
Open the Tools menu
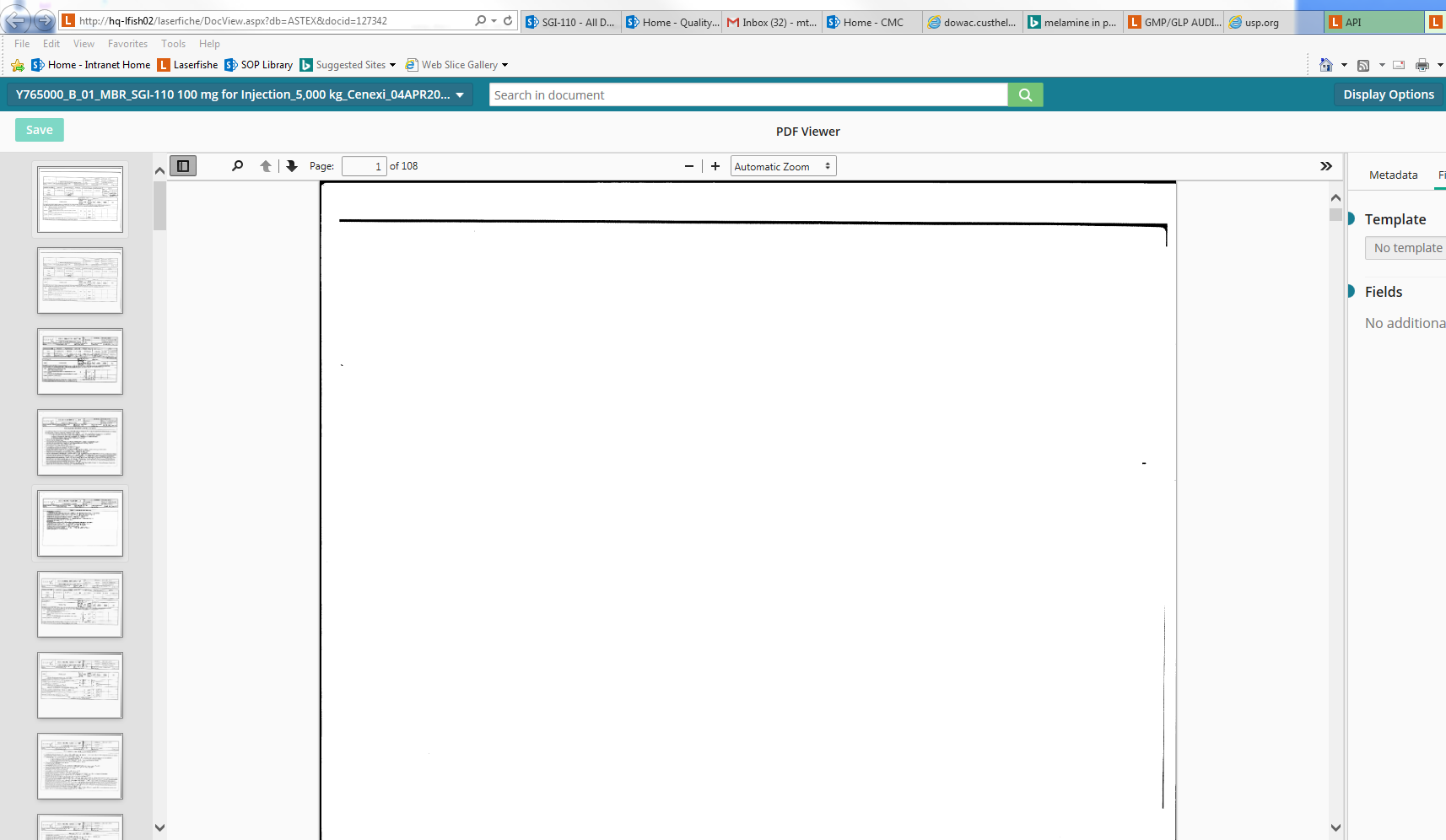173,44
